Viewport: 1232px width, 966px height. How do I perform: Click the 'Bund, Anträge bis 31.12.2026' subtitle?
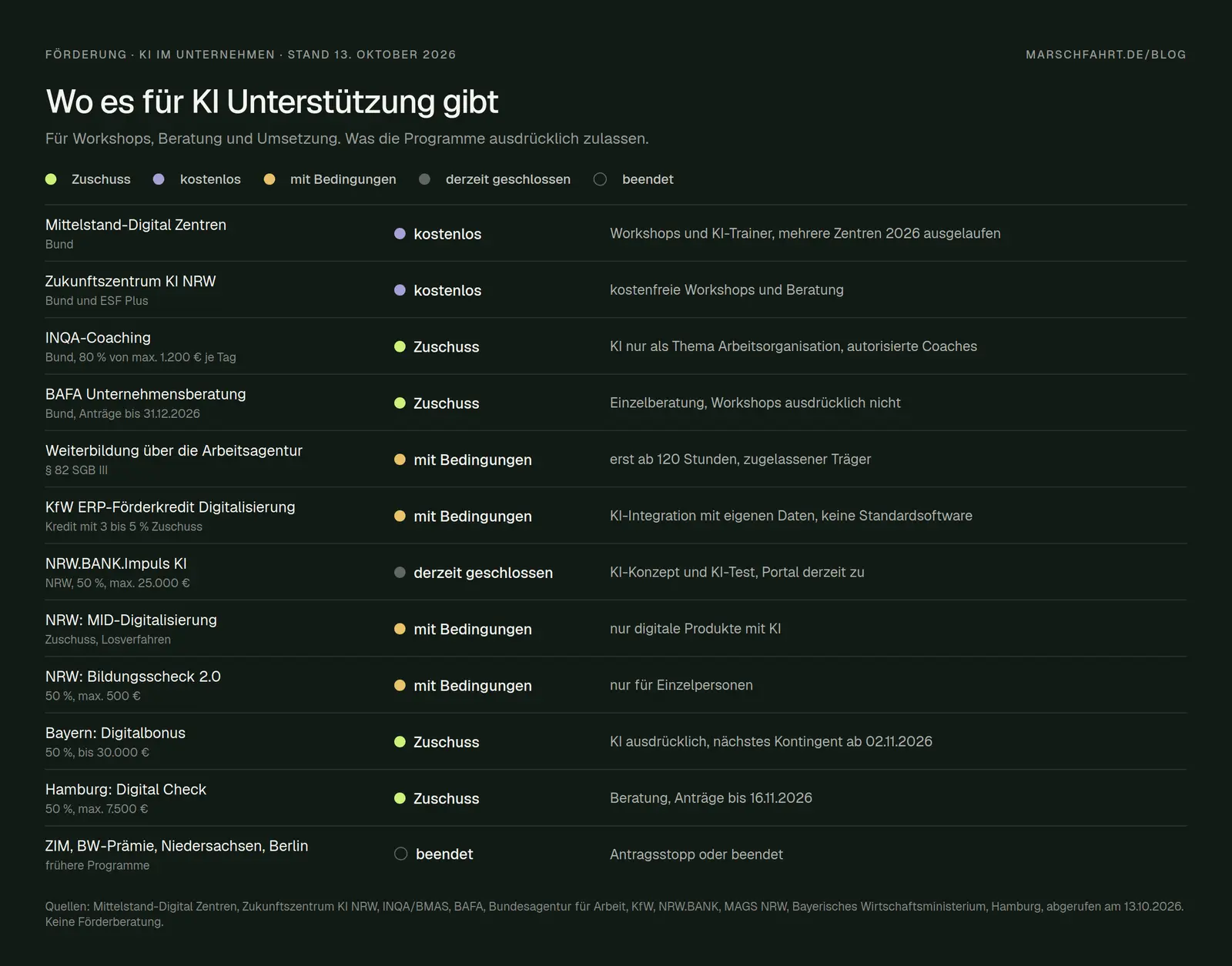[122, 413]
